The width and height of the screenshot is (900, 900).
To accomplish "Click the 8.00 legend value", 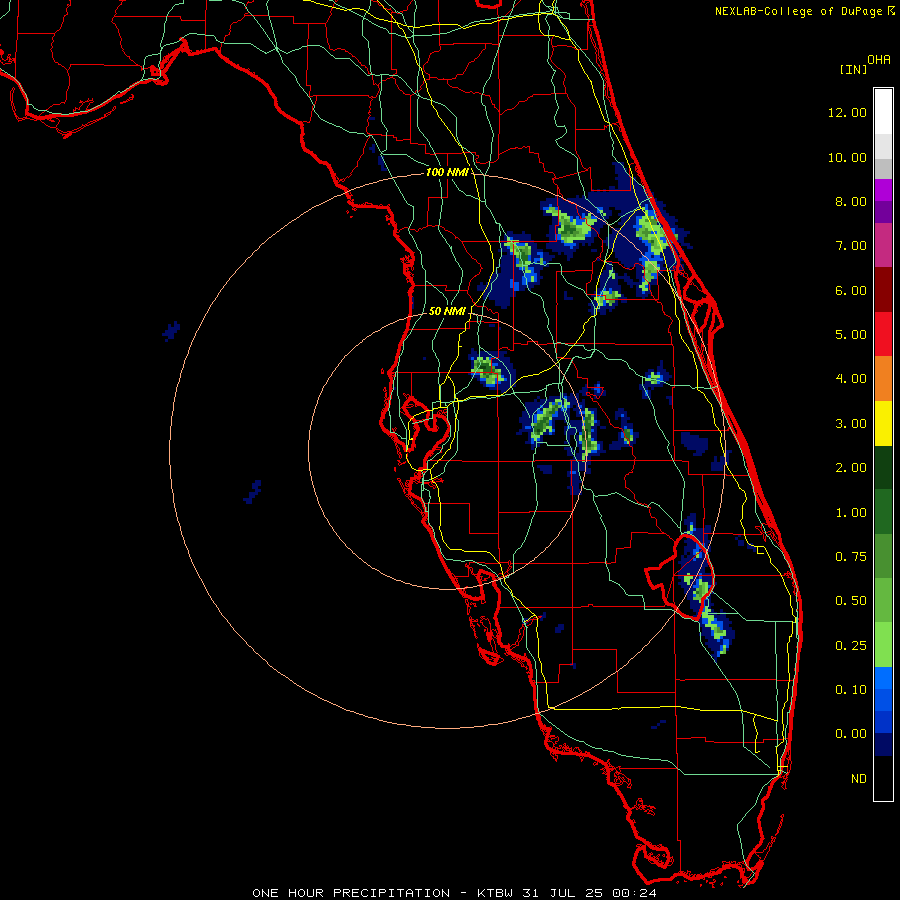I will [x=851, y=201].
